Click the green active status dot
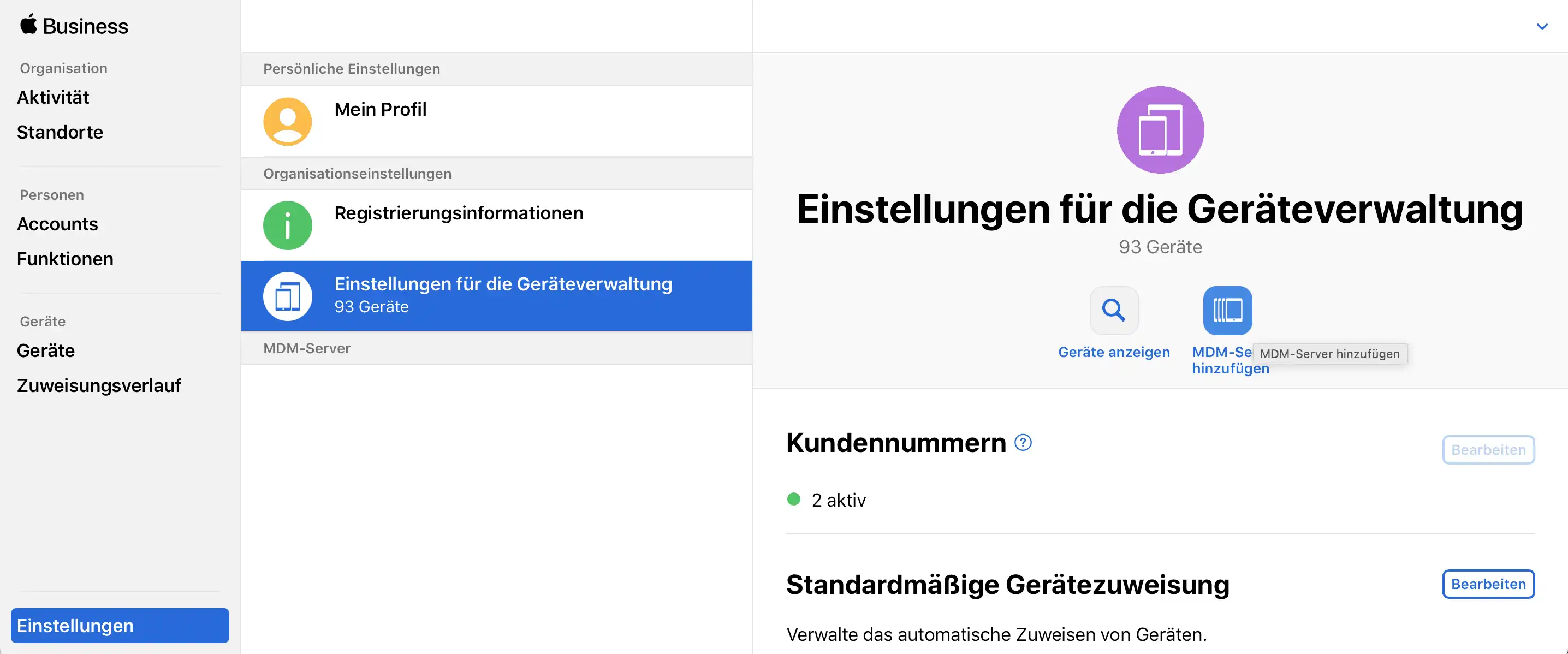 (794, 500)
